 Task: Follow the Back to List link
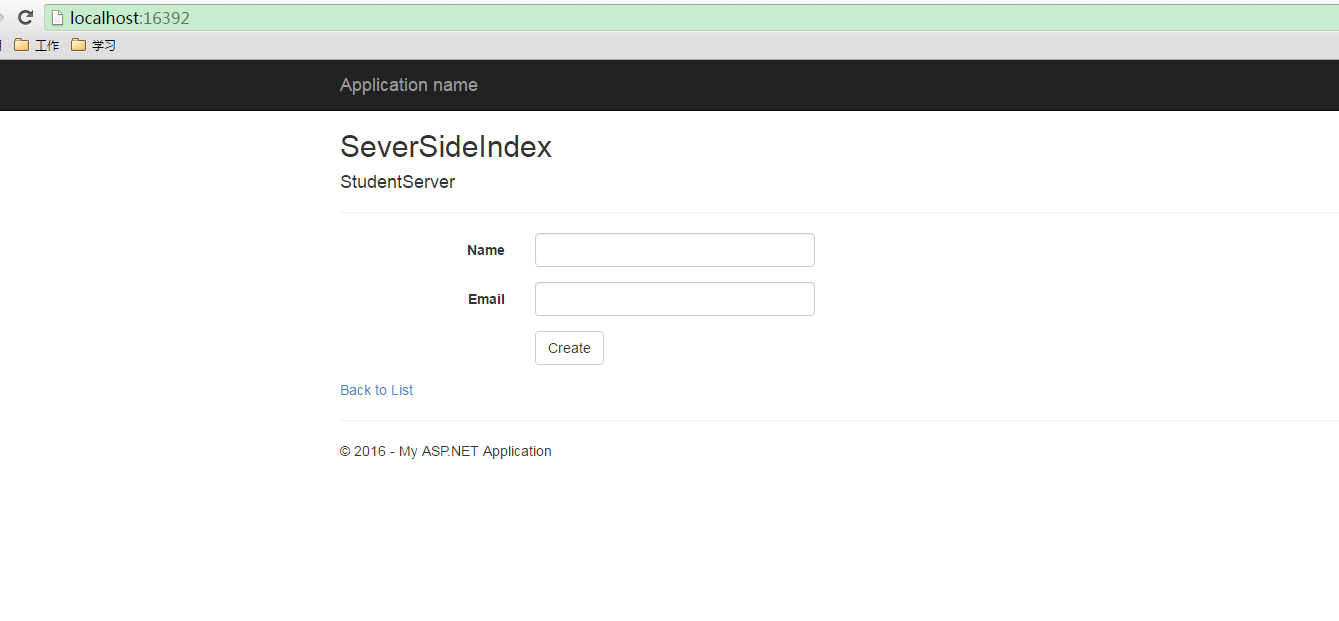[x=376, y=390]
